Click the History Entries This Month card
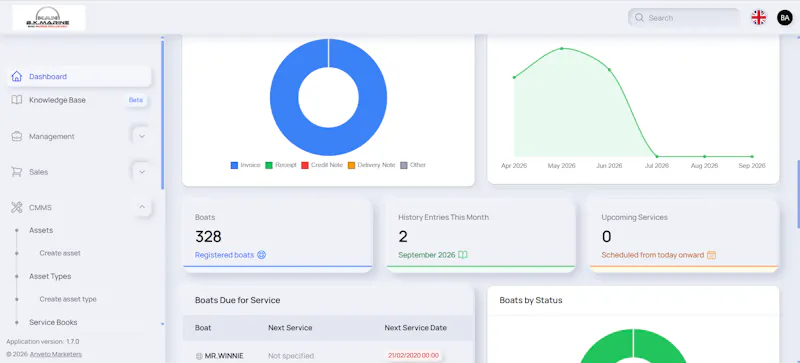This screenshot has height=363, width=800. click(481, 236)
